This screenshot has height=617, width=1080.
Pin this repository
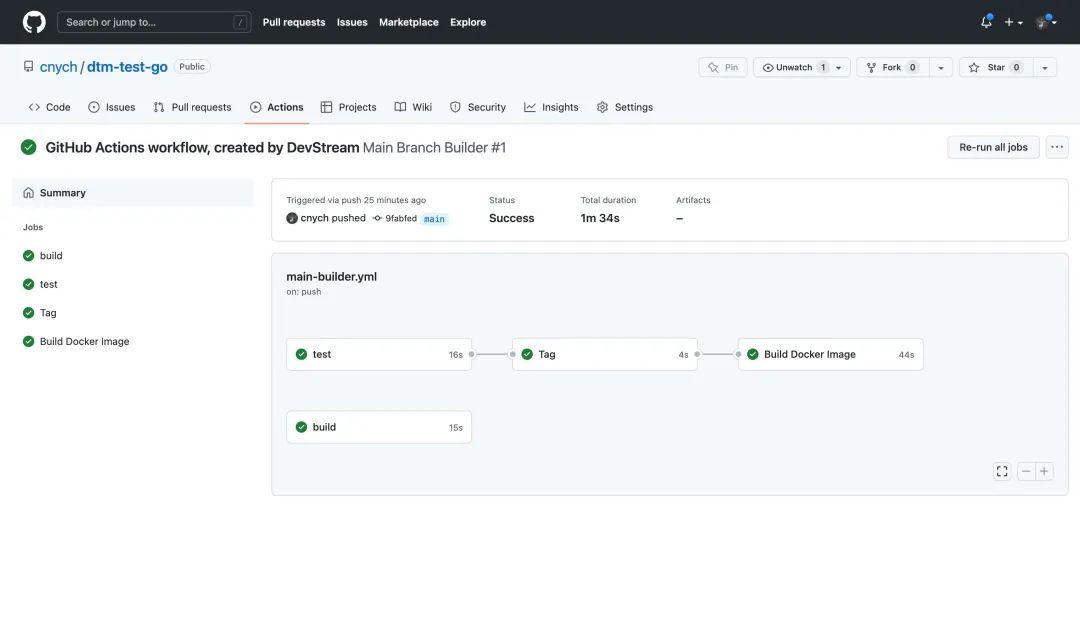pos(723,67)
